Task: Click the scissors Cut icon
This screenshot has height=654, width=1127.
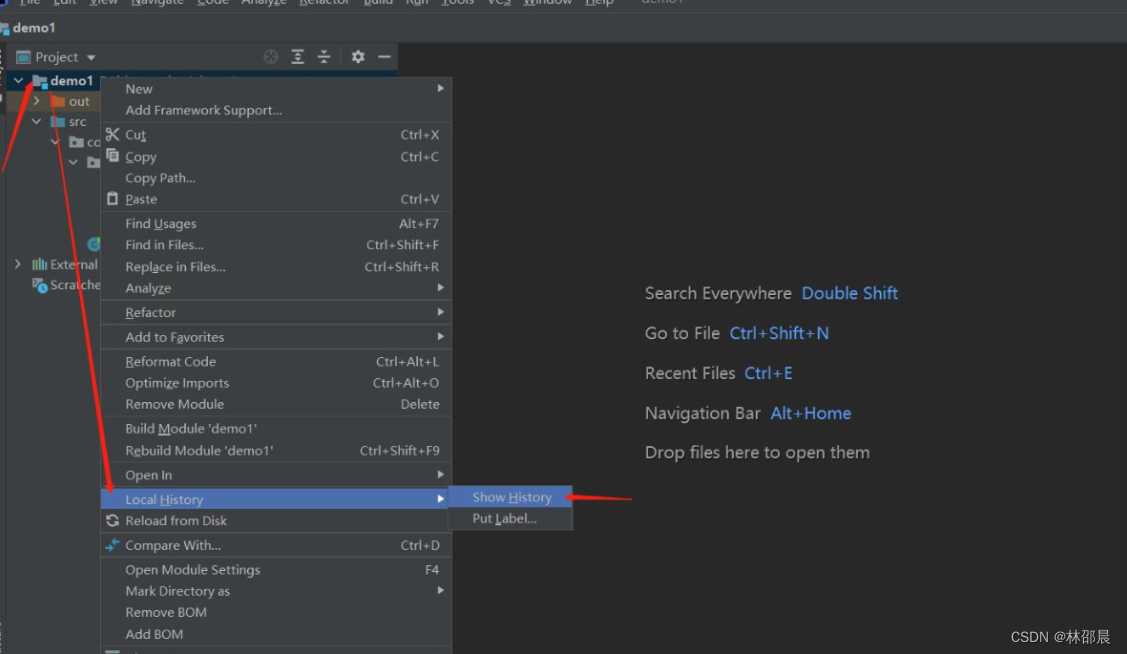Action: [112, 135]
